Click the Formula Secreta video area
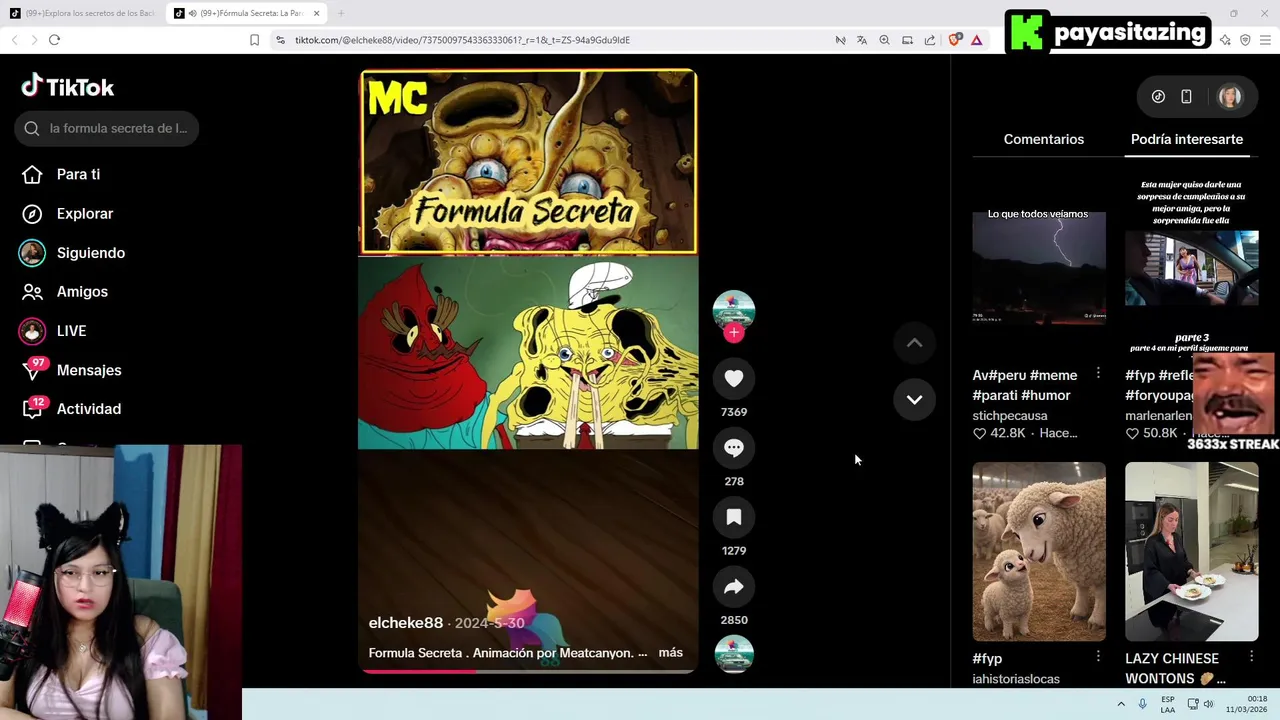 [528, 371]
